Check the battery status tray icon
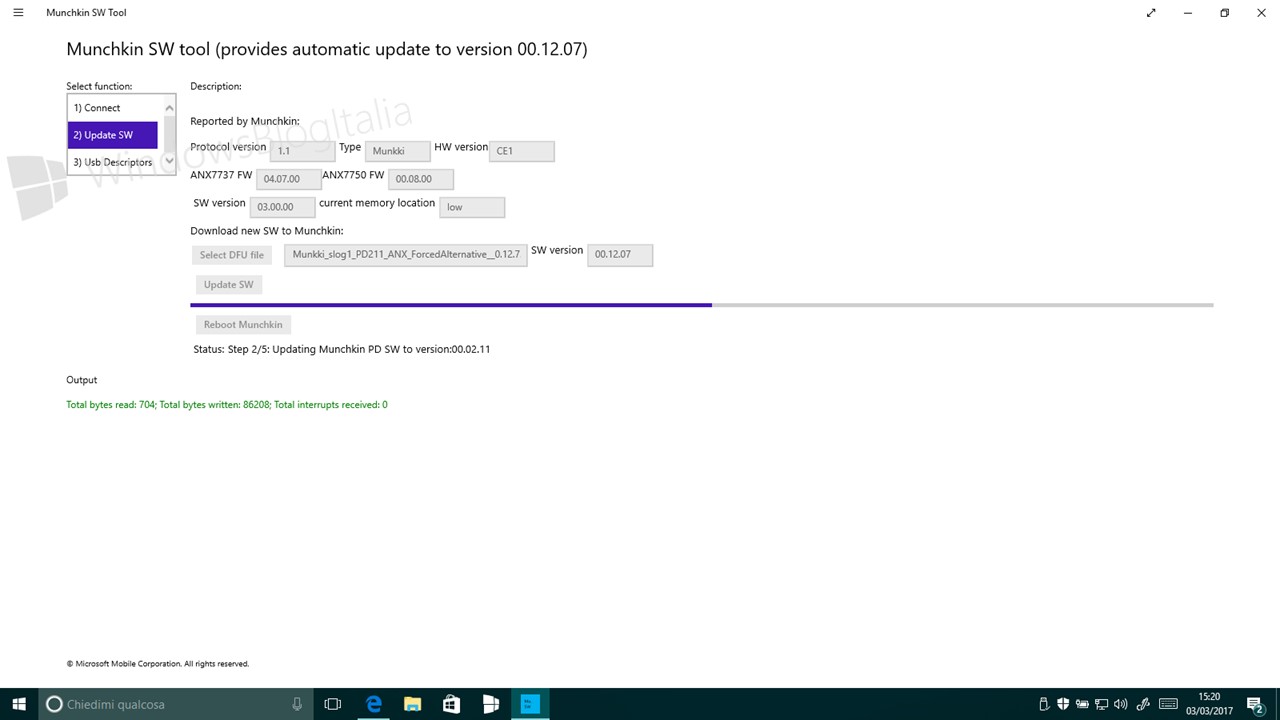The width and height of the screenshot is (1280, 720). click(x=1082, y=704)
